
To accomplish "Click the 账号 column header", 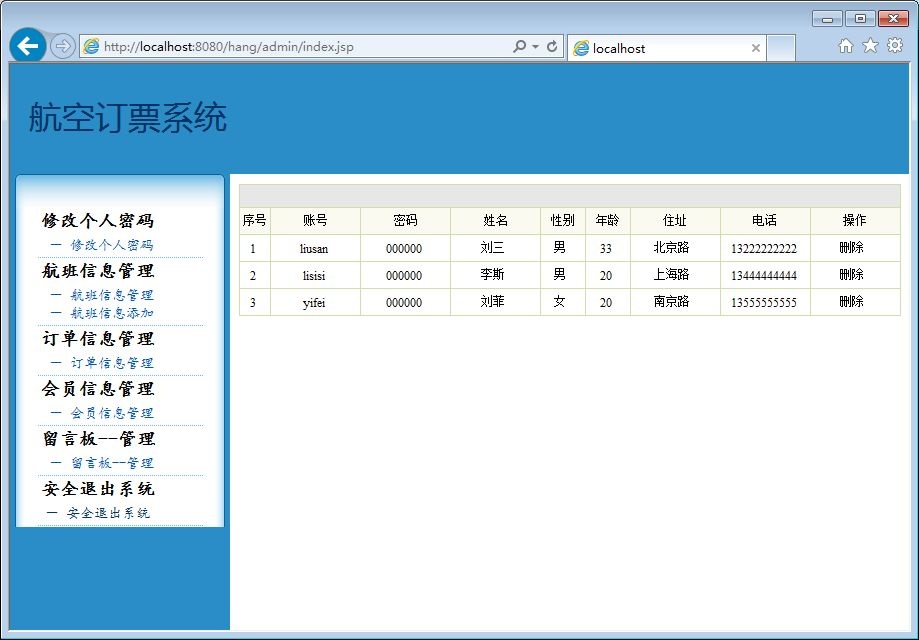I will pos(315,220).
